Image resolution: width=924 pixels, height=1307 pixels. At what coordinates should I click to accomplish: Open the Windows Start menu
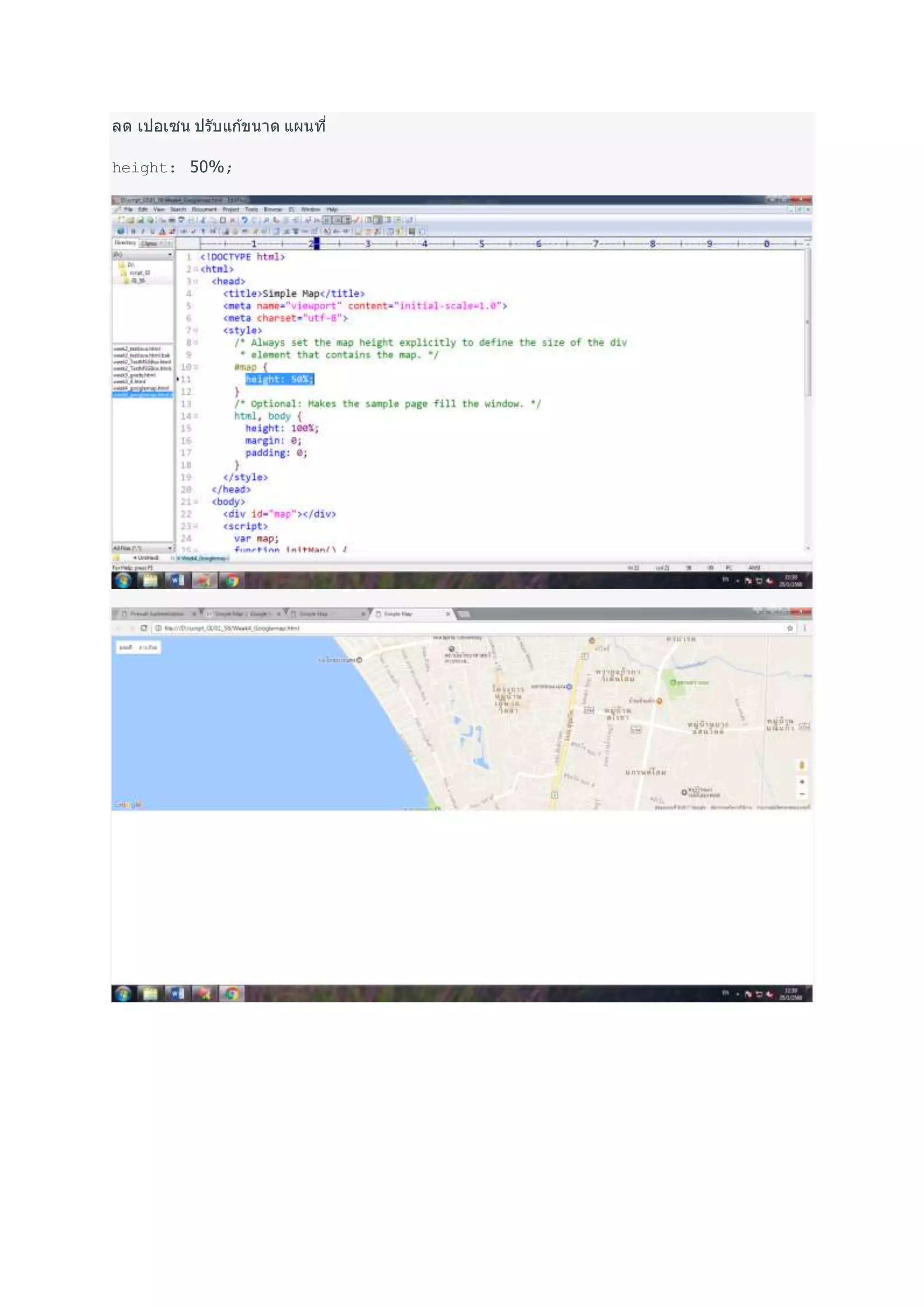[123, 580]
